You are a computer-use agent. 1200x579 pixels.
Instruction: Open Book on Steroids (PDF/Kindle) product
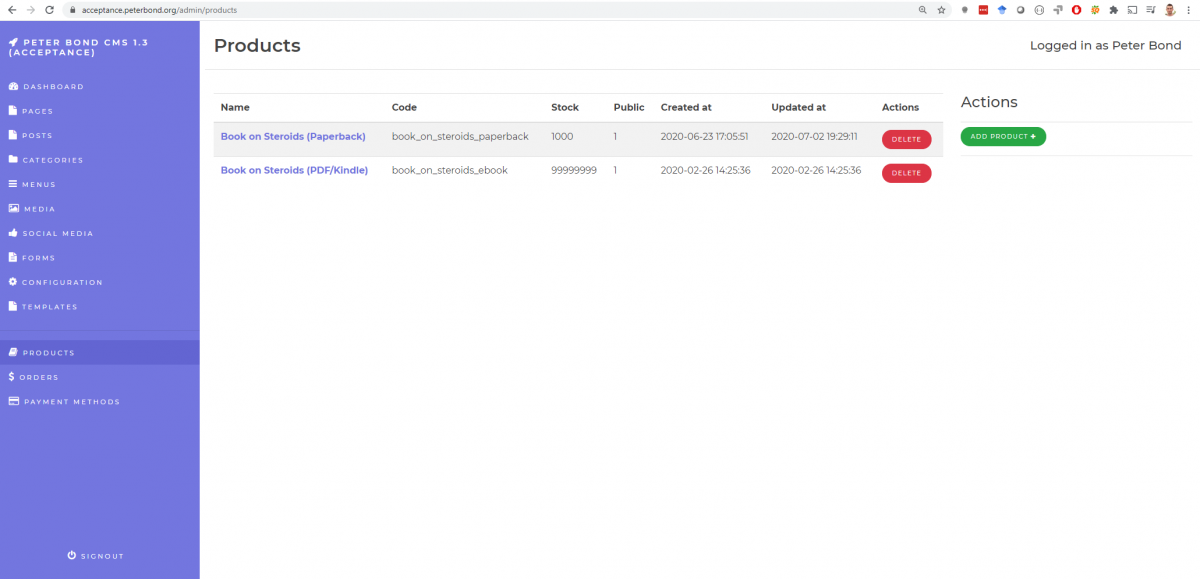pos(294,170)
